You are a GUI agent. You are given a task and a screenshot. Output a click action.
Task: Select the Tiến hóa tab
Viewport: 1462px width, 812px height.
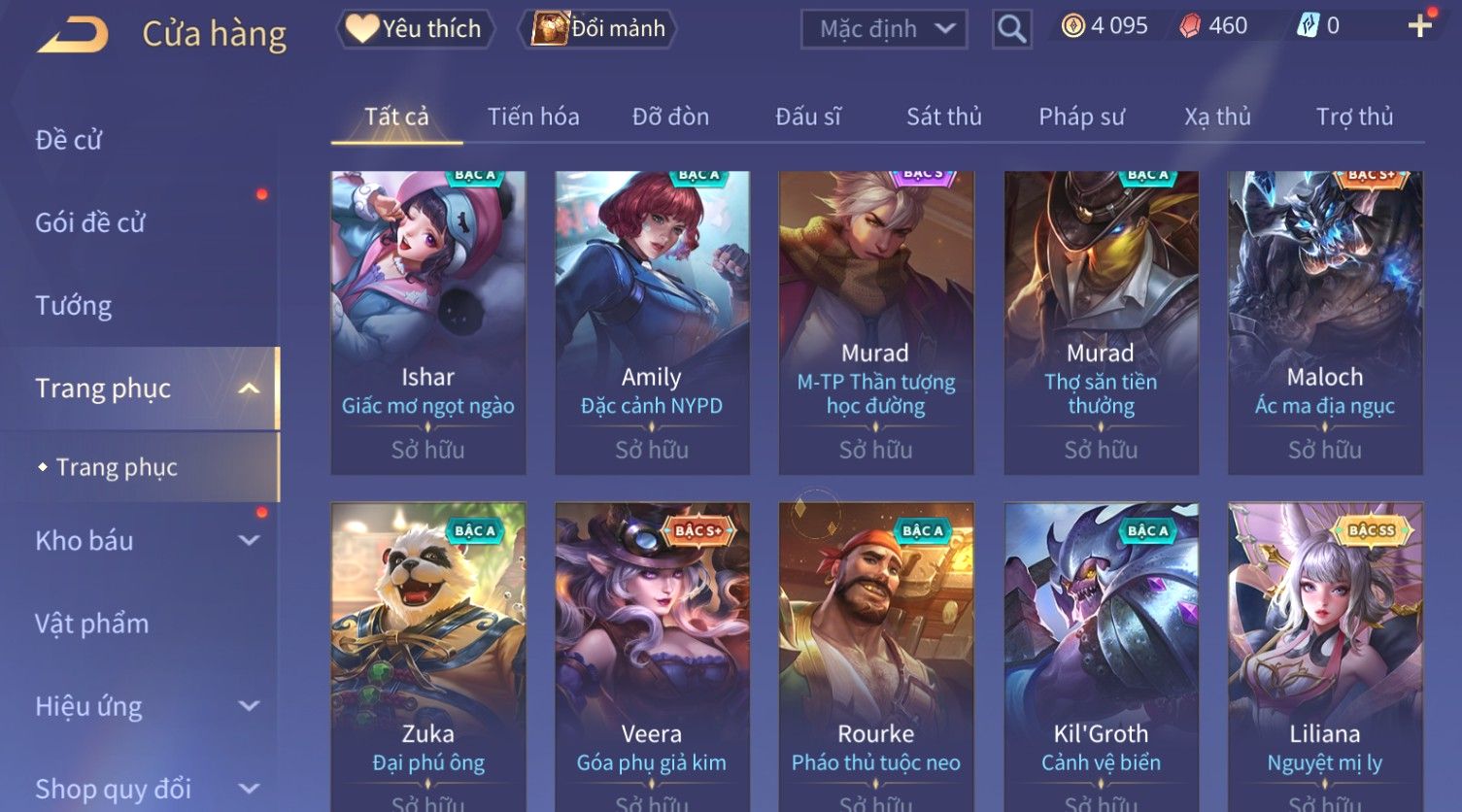[x=533, y=117]
